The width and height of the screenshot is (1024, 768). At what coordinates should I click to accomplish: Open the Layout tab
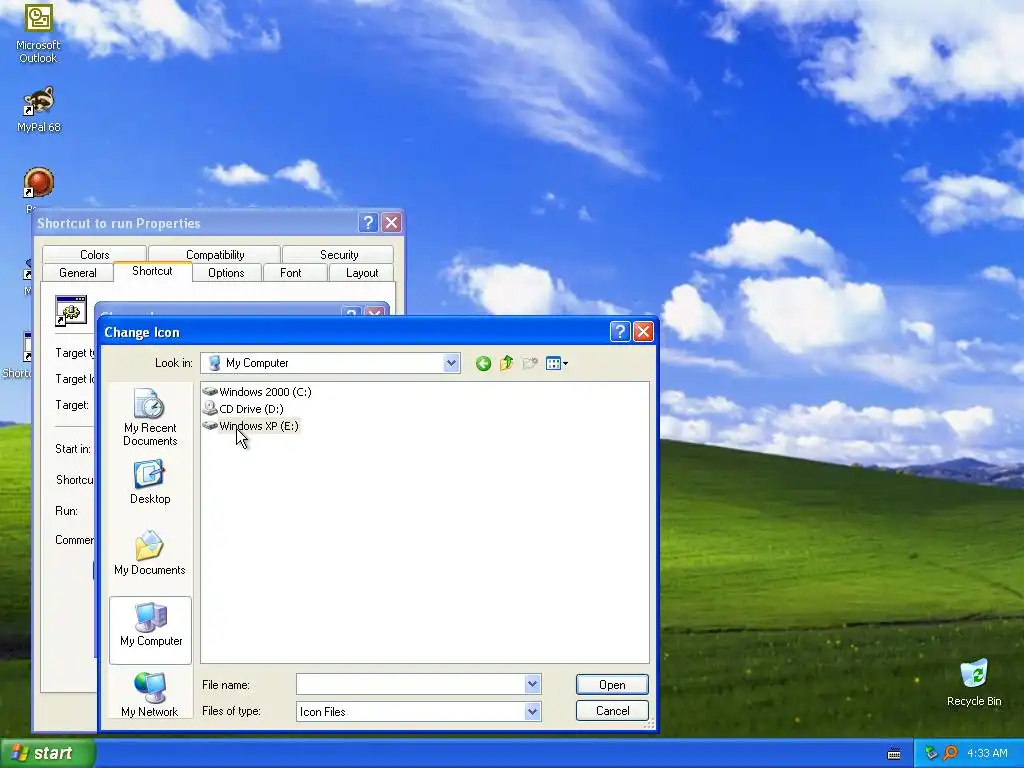point(362,272)
